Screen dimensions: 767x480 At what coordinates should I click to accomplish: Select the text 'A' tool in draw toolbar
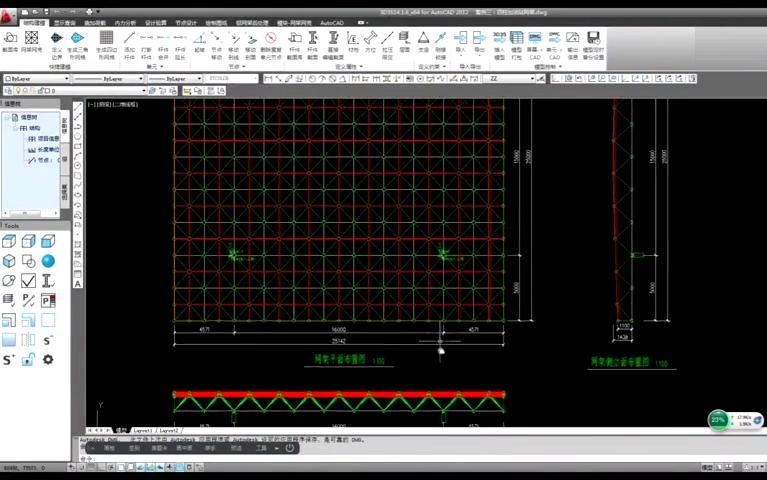(x=78, y=283)
